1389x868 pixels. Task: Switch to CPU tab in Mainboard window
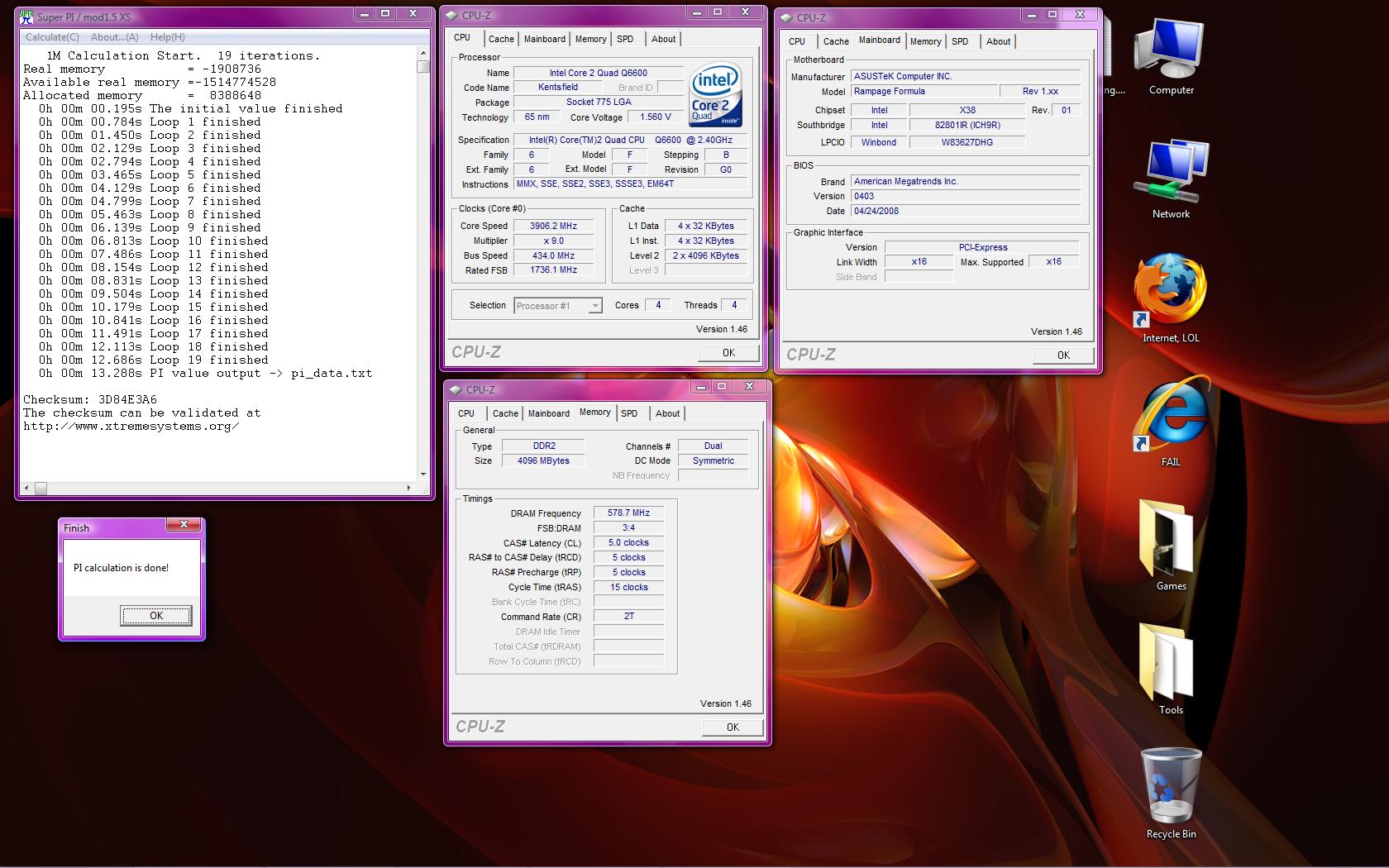(x=797, y=41)
